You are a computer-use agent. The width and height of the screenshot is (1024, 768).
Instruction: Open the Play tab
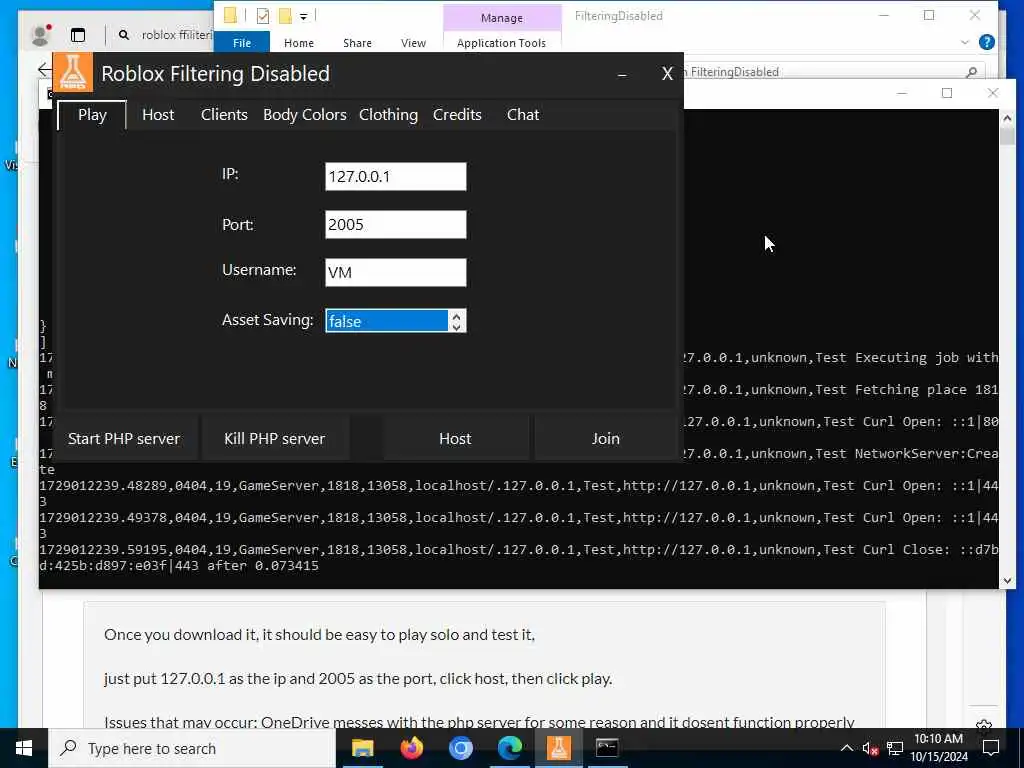click(92, 115)
